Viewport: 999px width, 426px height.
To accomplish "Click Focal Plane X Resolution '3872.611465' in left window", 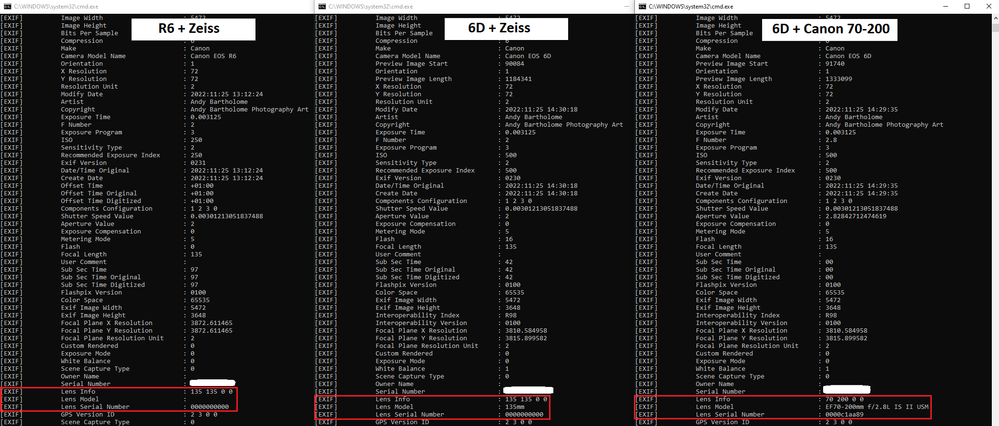I will tap(212, 323).
